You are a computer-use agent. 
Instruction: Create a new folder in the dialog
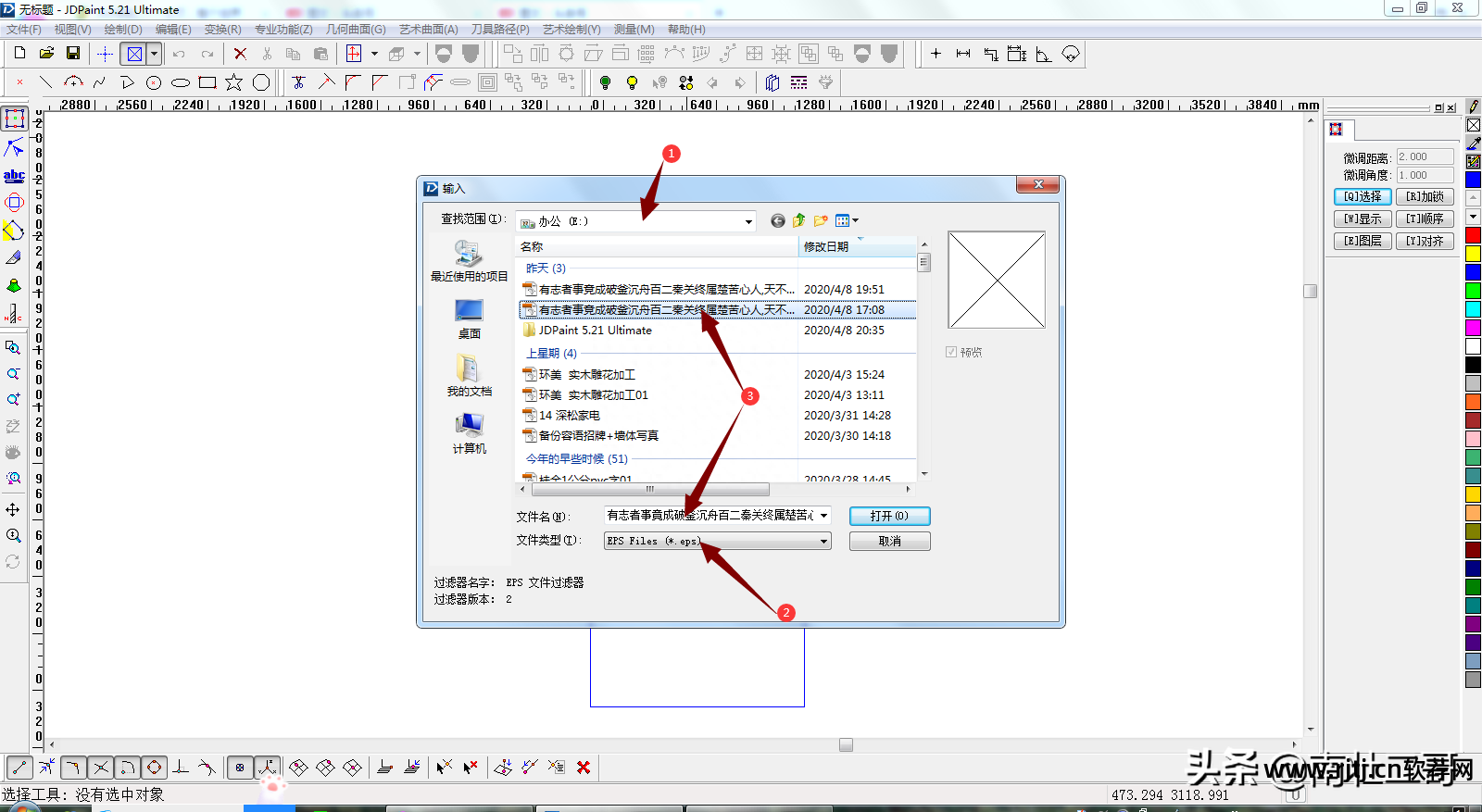[821, 220]
